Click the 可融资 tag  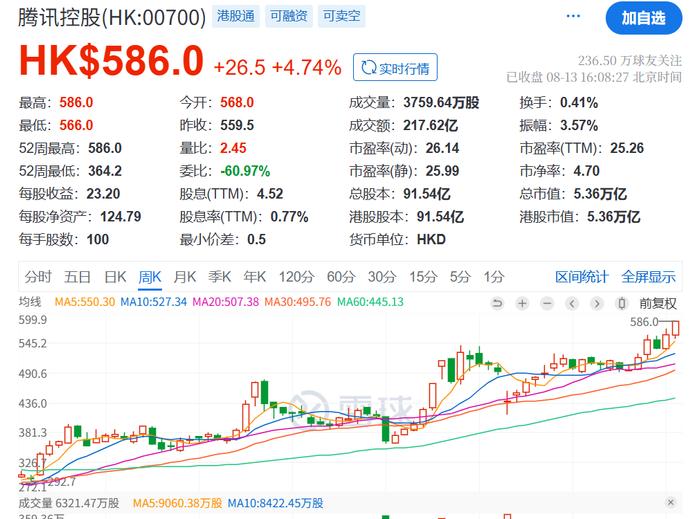[289, 16]
